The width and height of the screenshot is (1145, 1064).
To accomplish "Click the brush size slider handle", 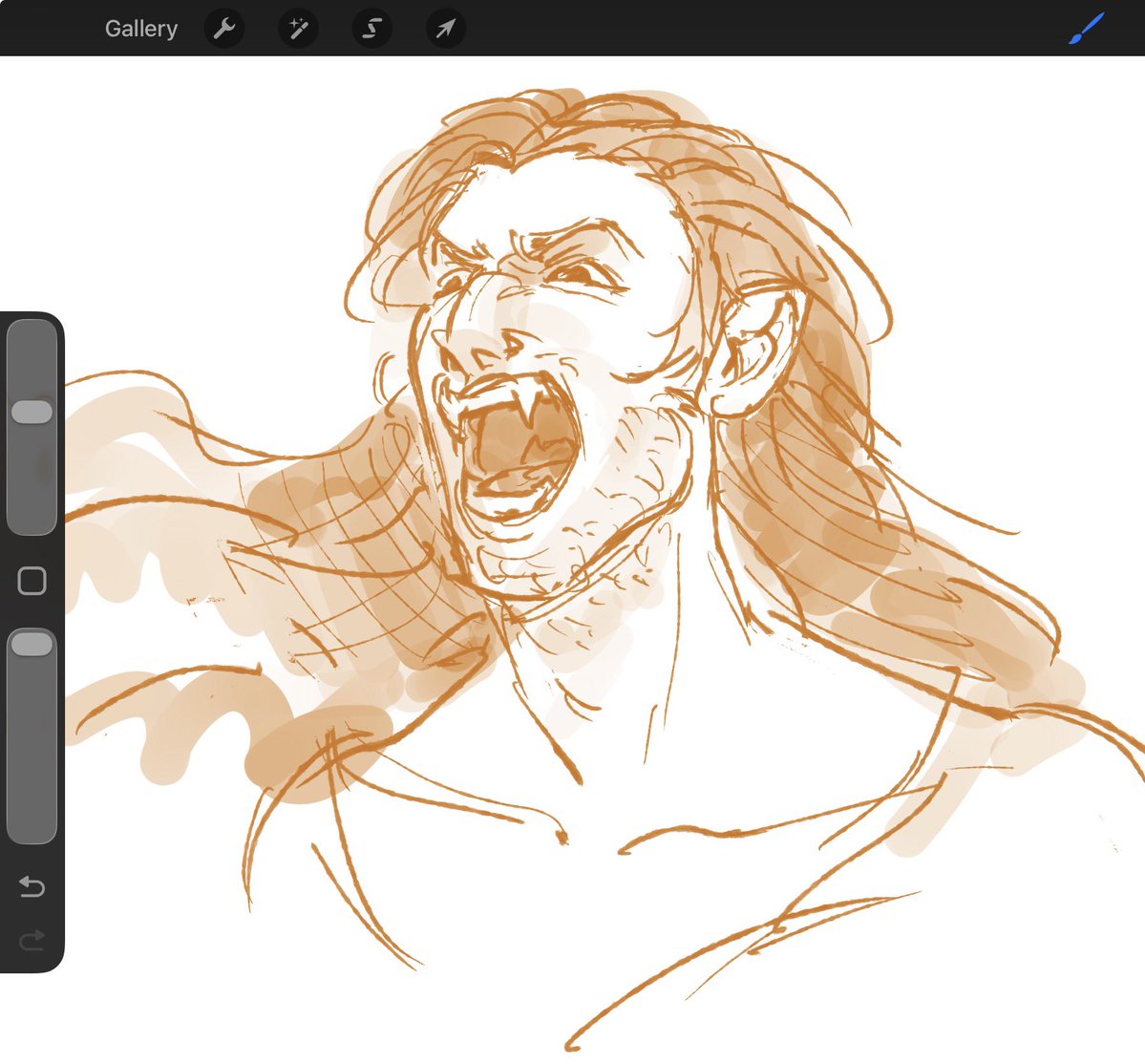I will click(x=32, y=412).
